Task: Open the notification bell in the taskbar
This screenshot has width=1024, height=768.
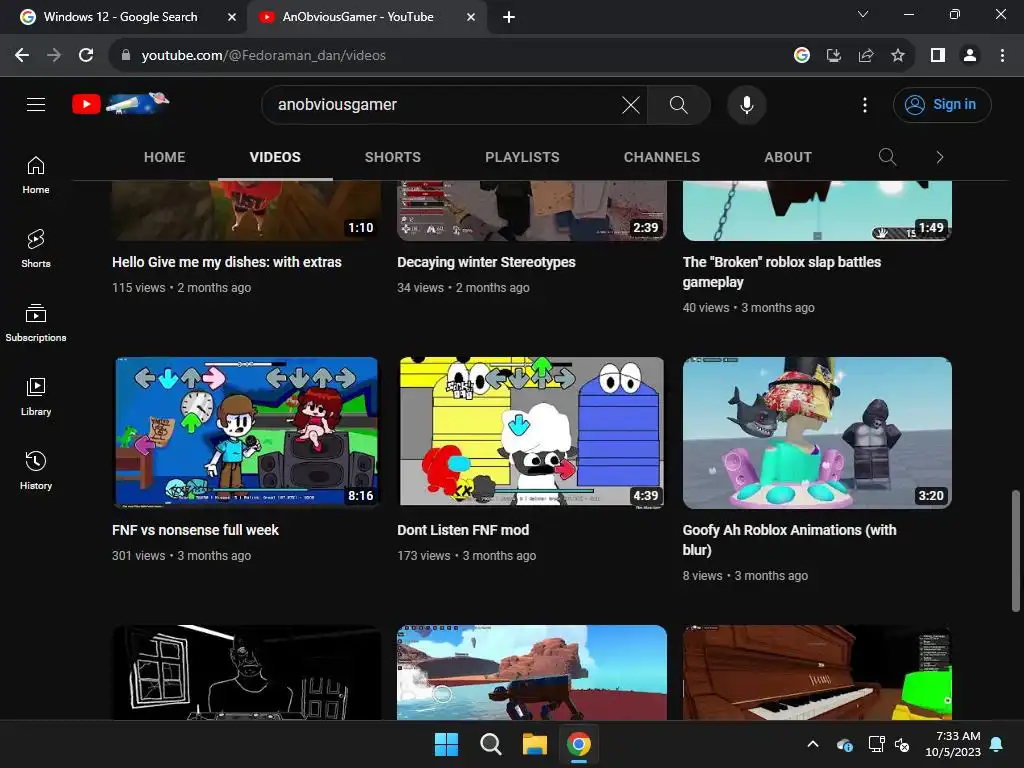Action: [997, 744]
